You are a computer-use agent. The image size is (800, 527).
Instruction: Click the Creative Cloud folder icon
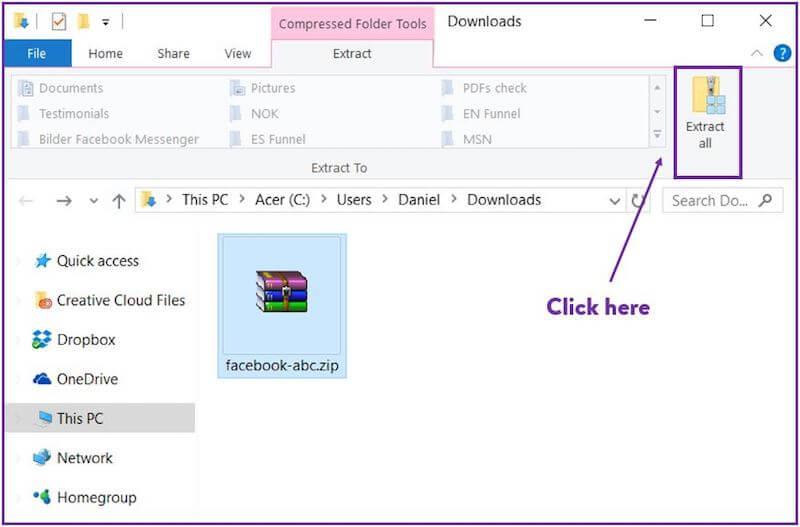(x=42, y=300)
